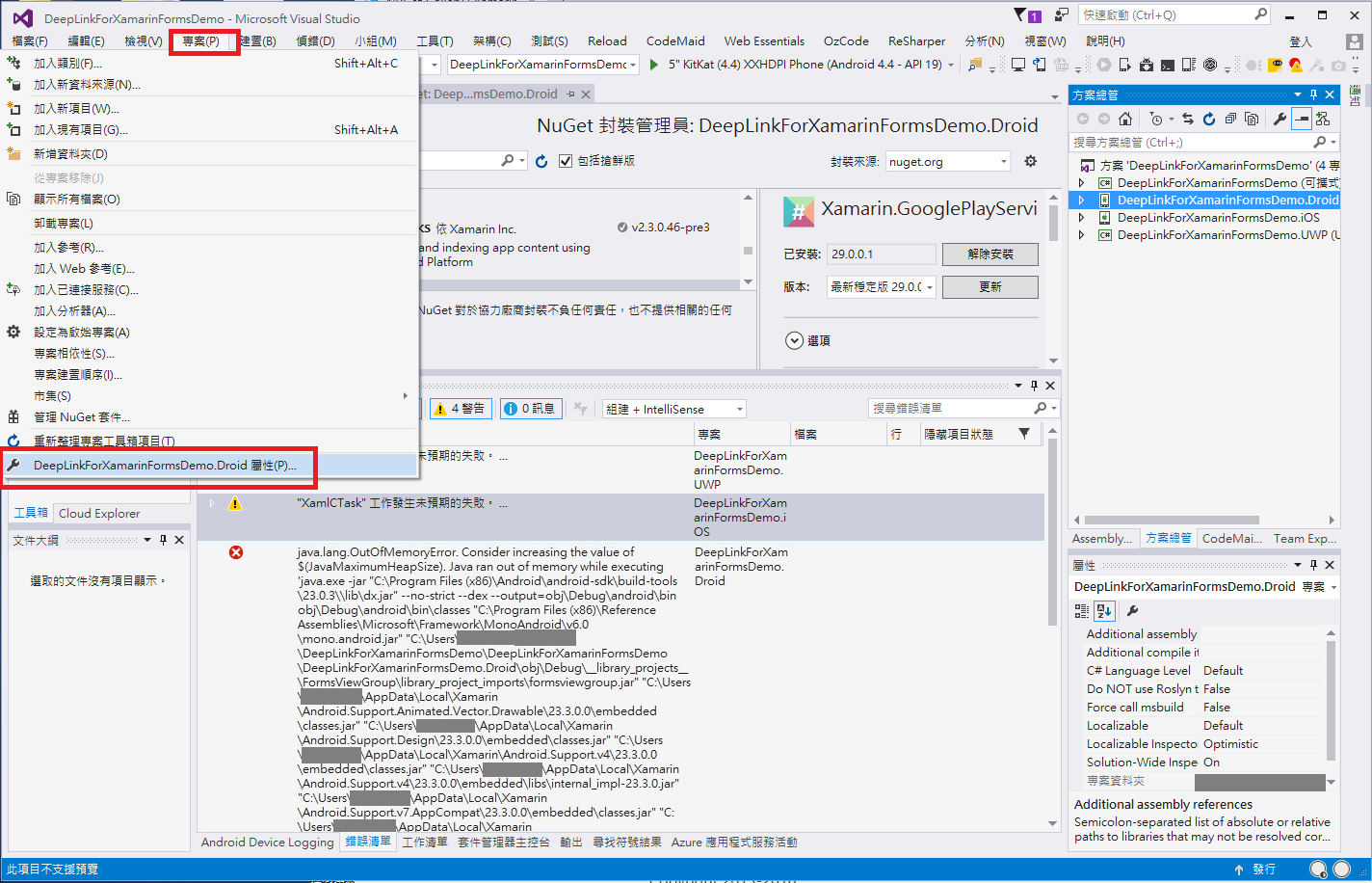
Task: Open the Build + IntelliSense dropdown
Action: (x=674, y=410)
